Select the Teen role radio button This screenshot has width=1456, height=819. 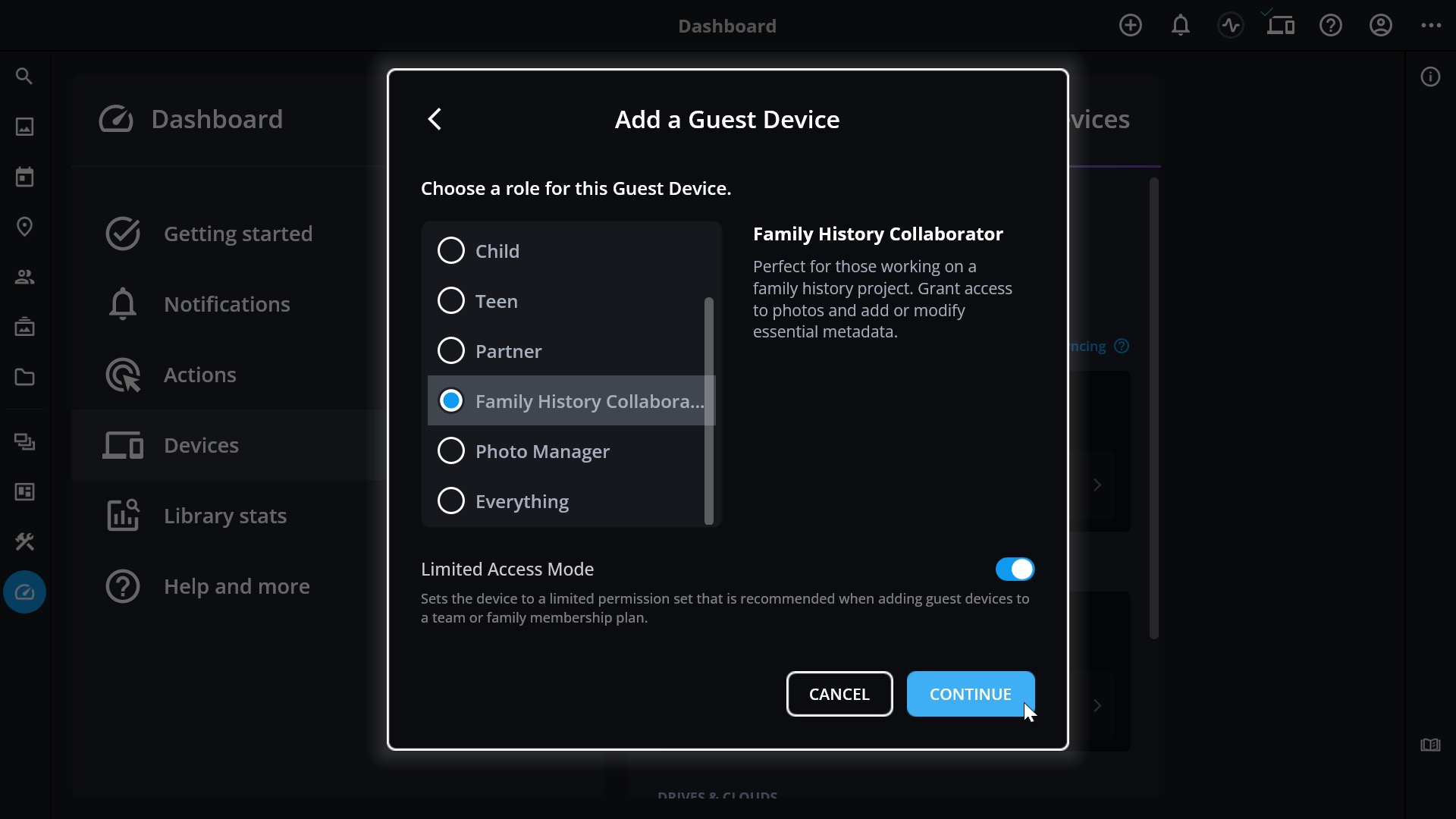tap(451, 301)
